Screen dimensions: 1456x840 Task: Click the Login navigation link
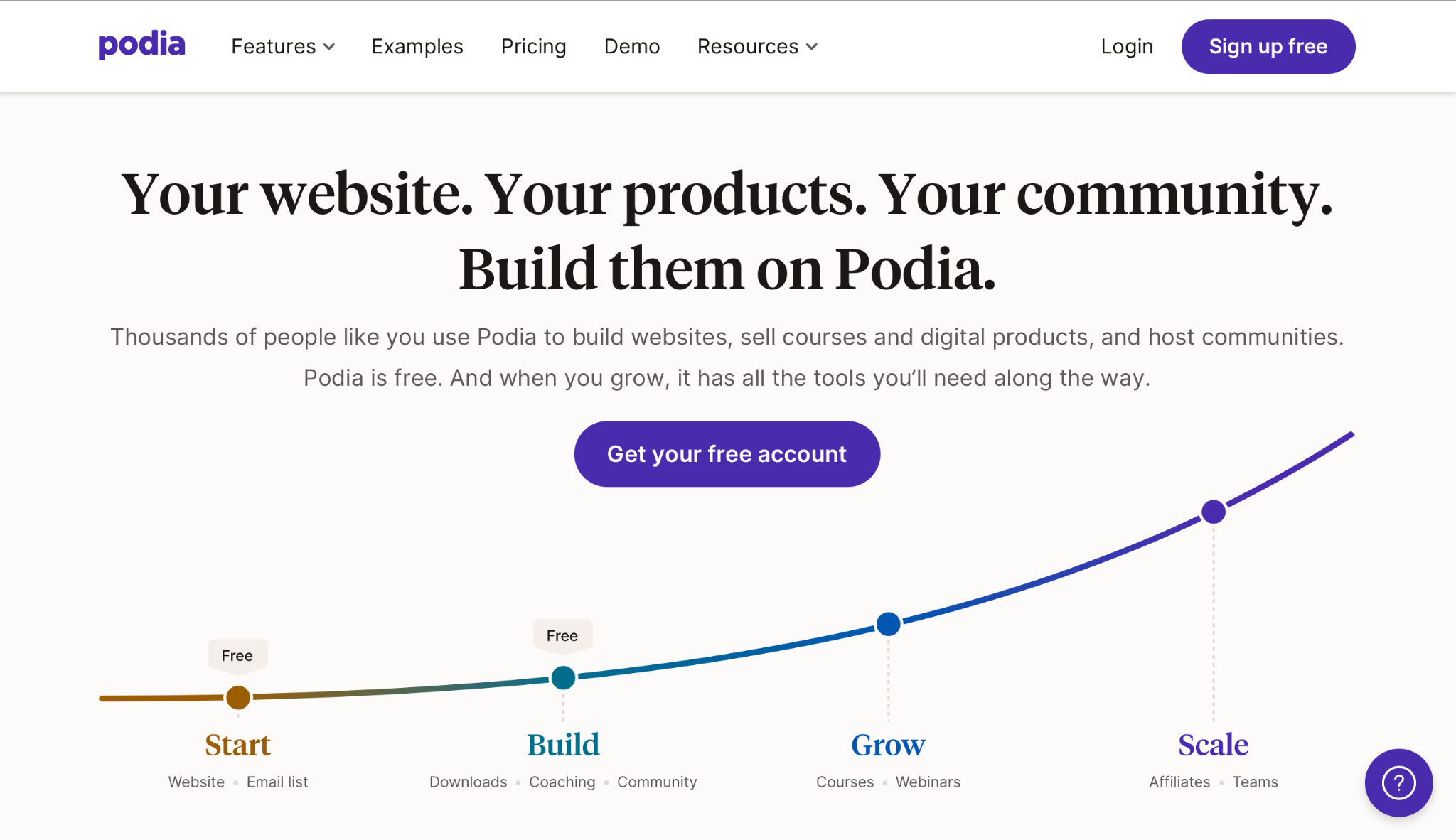(1126, 46)
